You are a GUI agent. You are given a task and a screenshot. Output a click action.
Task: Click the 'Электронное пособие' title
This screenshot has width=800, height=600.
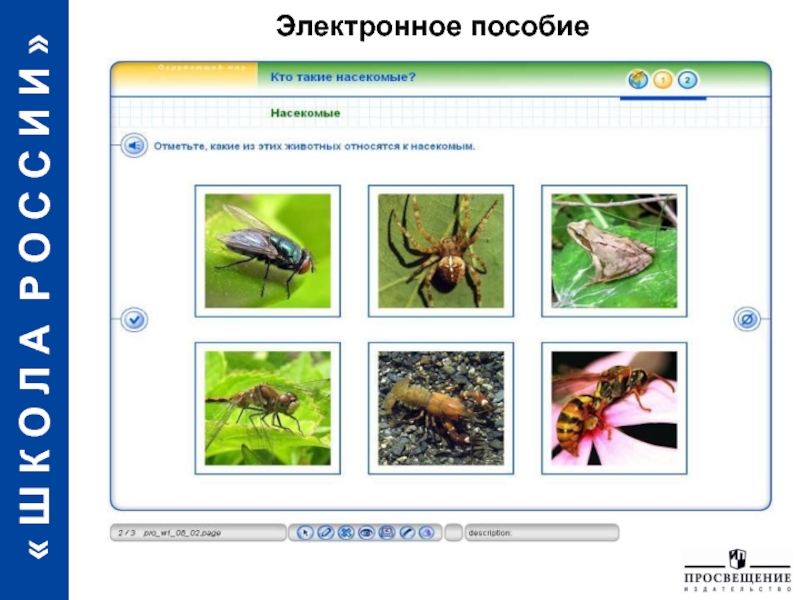click(x=433, y=27)
